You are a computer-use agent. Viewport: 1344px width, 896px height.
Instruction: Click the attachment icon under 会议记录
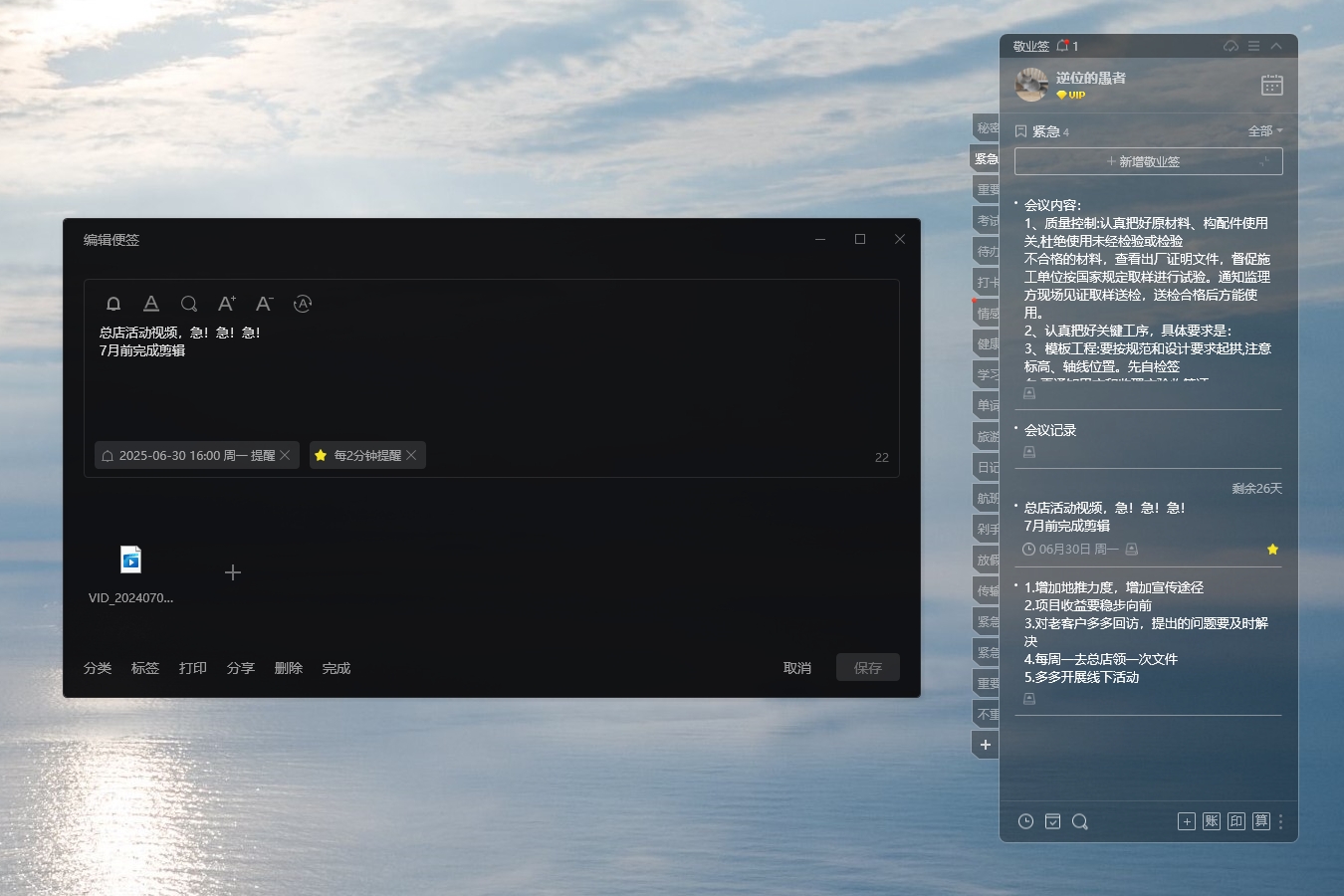coord(1029,452)
